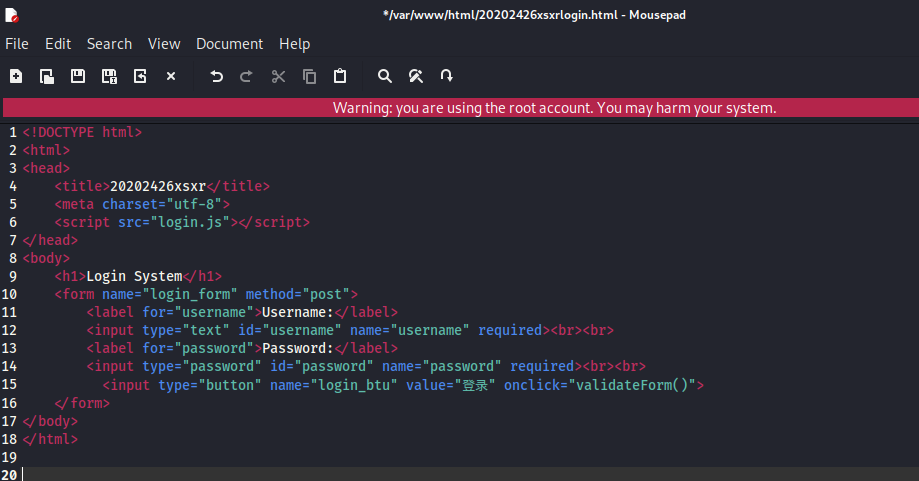The height and width of the screenshot is (481, 919).
Task: Click the New from template icon
Action: coord(47,76)
